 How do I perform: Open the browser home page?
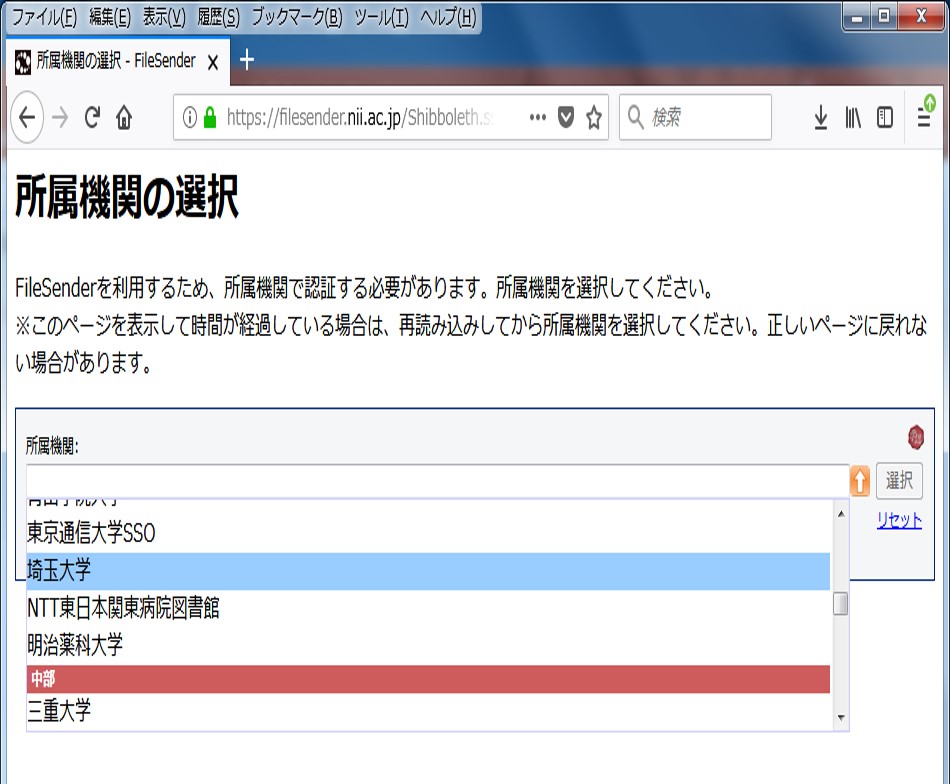pyautogui.click(x=124, y=117)
